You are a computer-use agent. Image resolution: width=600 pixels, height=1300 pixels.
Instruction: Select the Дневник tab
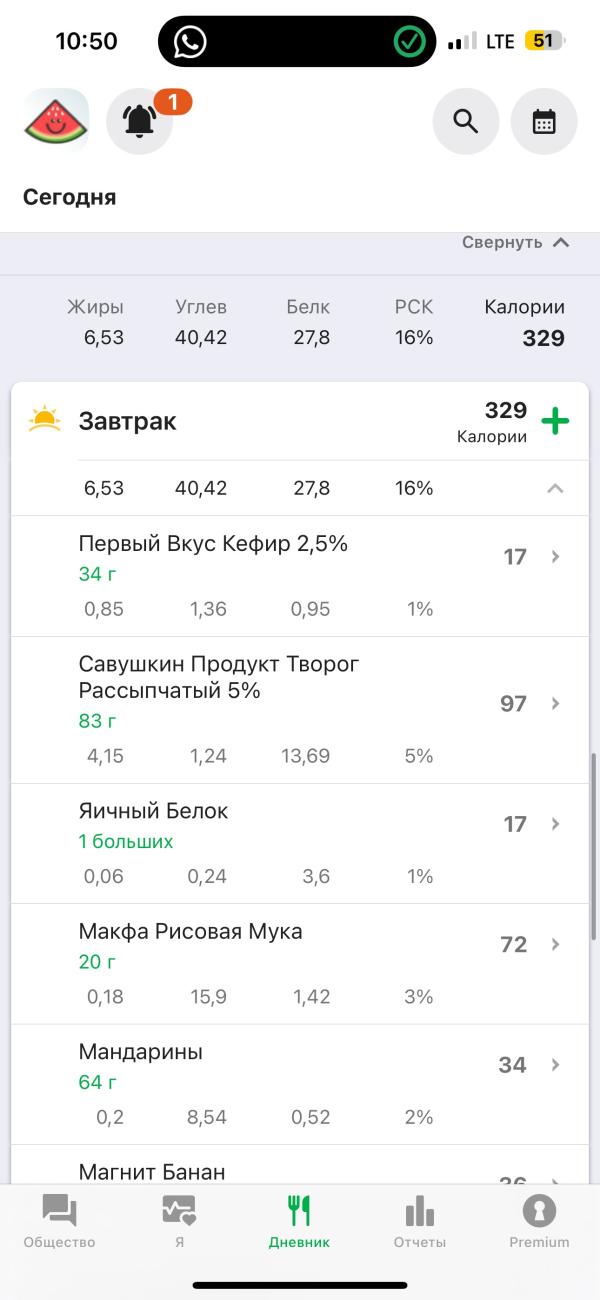(x=299, y=1221)
